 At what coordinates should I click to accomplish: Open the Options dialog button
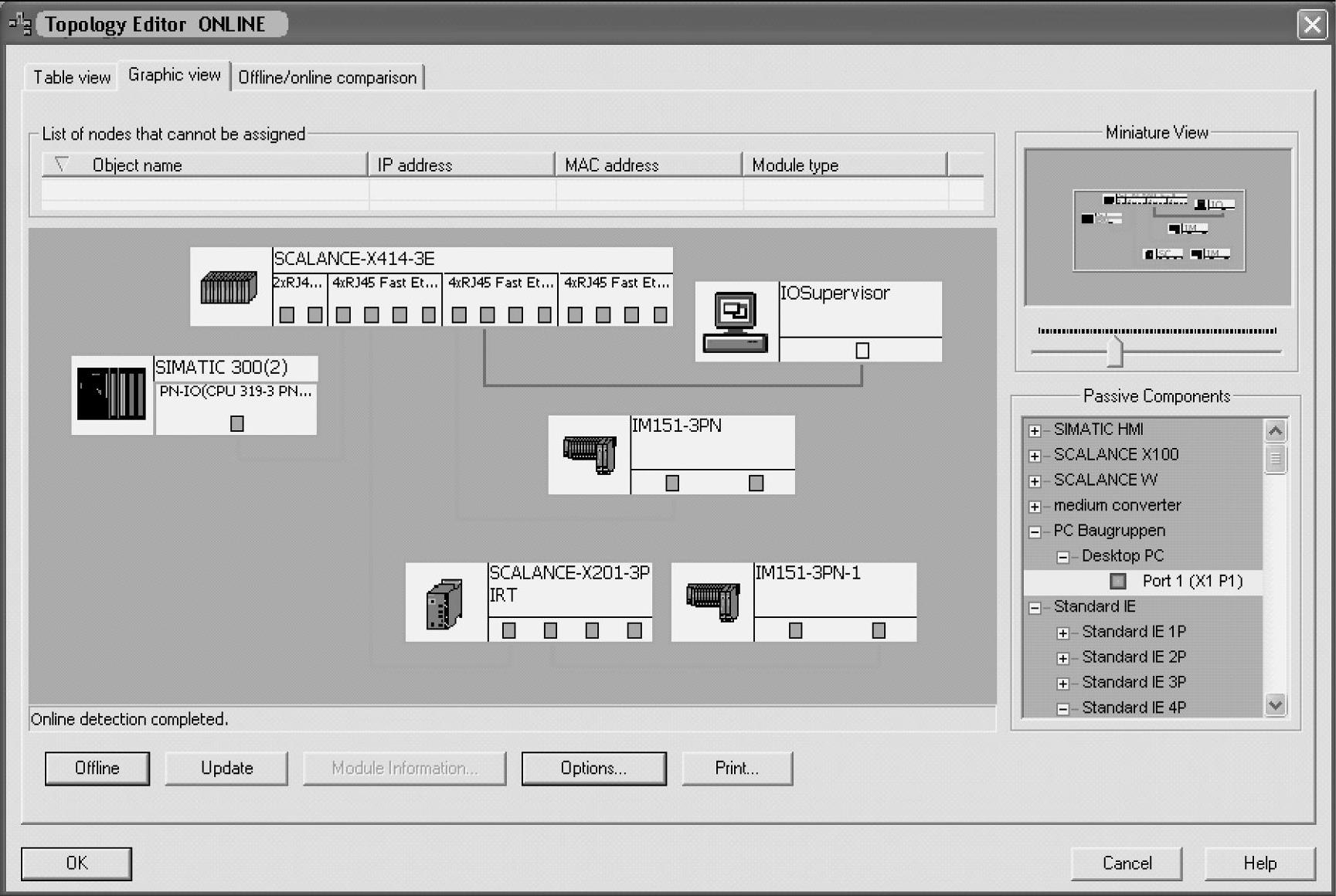pos(593,768)
